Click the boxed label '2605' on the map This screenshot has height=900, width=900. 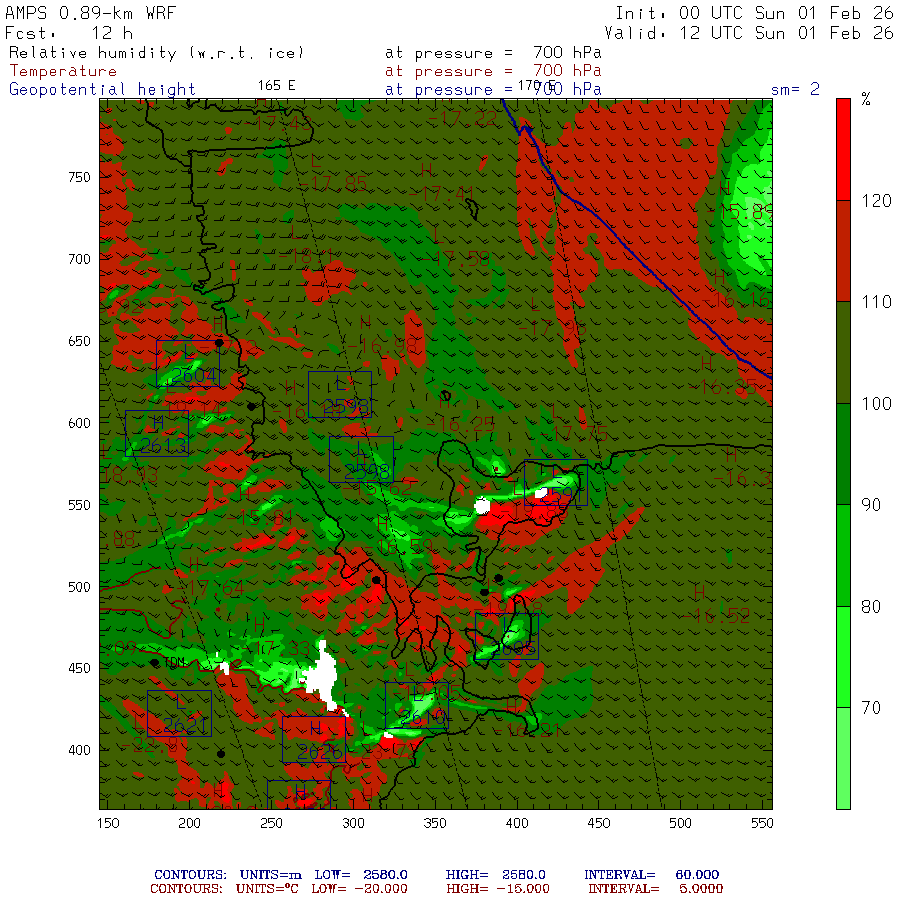click(507, 637)
